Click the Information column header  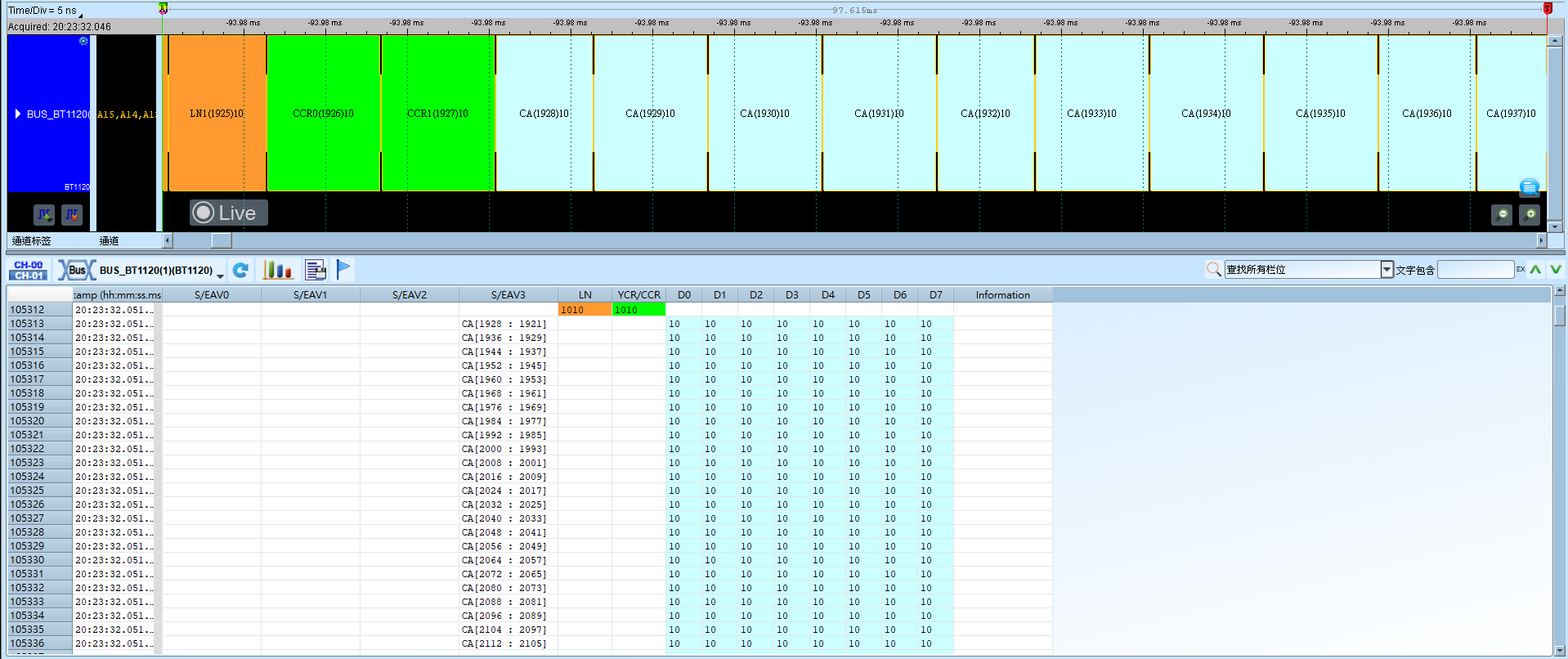(1003, 295)
